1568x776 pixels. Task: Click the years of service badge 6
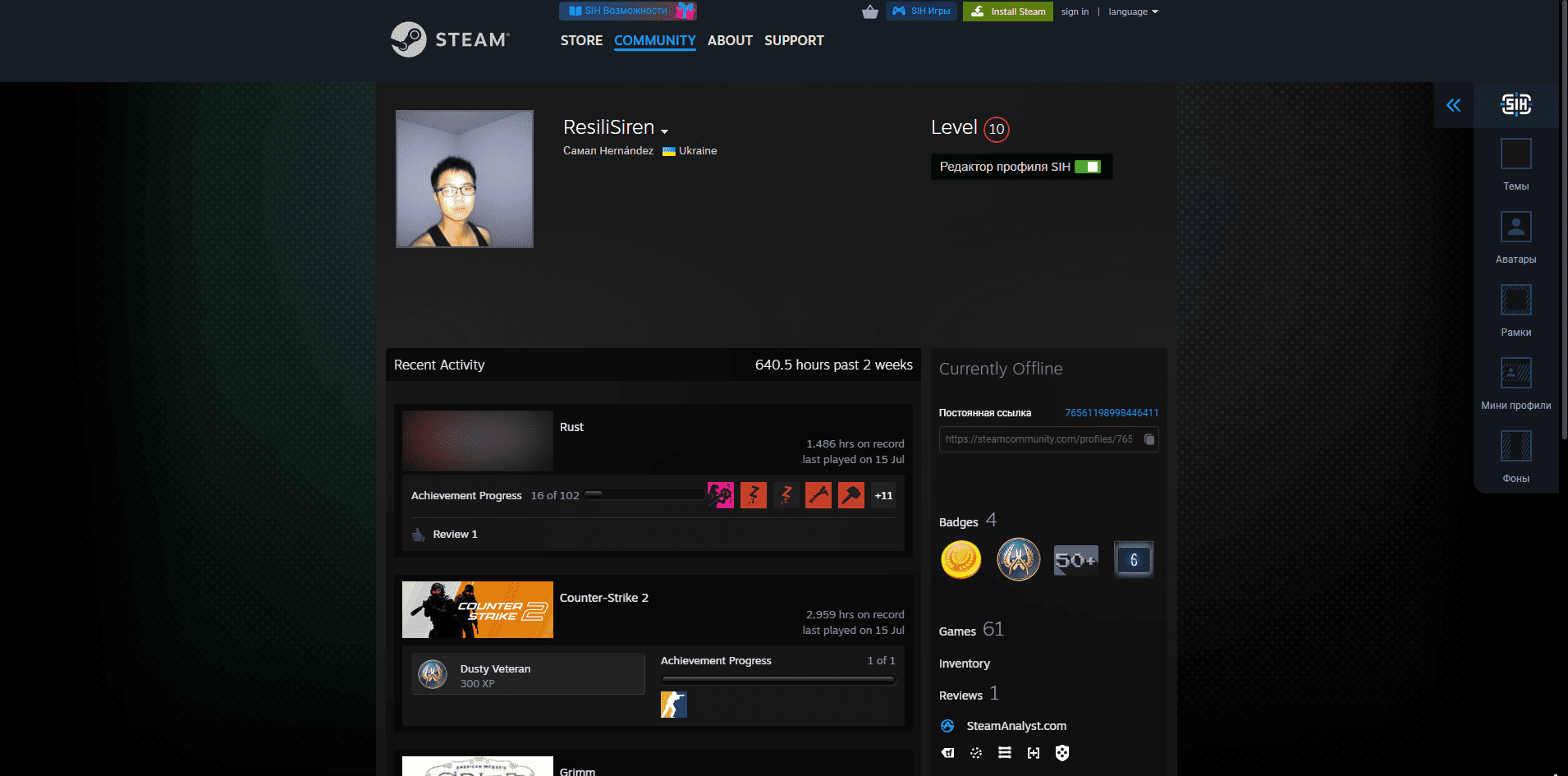click(1134, 560)
